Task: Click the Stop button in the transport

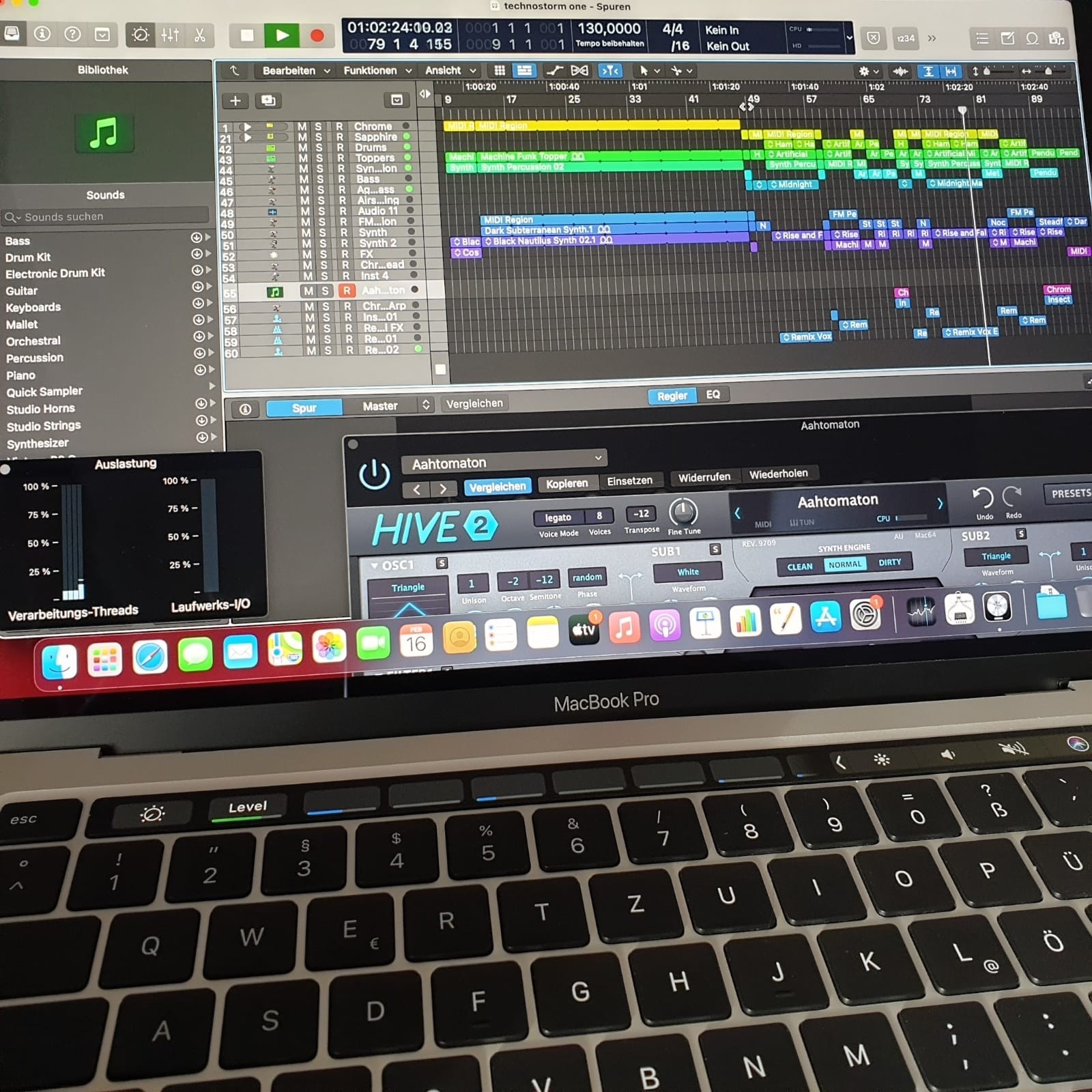Action: pyautogui.click(x=247, y=35)
